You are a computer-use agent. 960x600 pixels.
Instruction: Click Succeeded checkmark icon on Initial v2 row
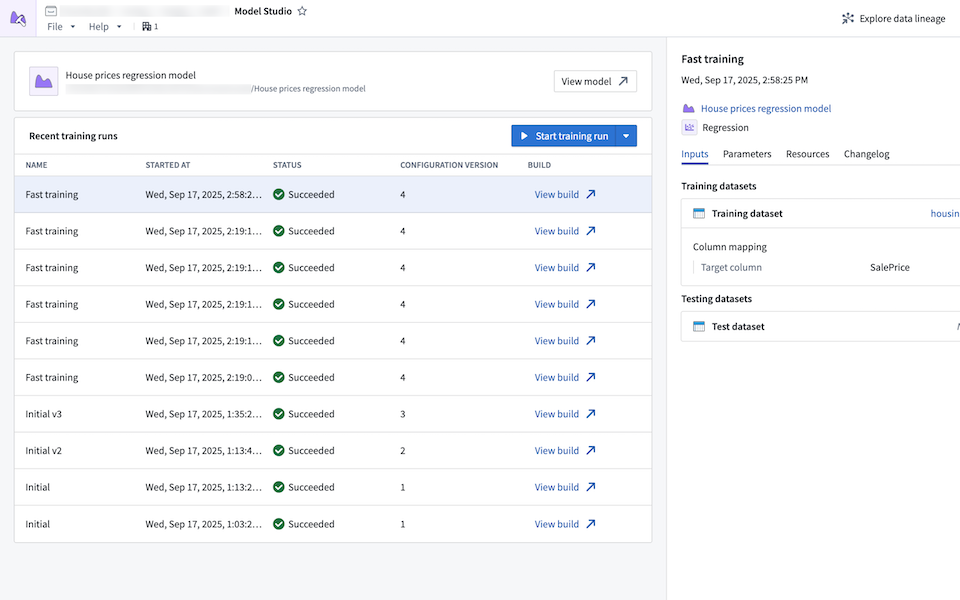pyautogui.click(x=279, y=451)
